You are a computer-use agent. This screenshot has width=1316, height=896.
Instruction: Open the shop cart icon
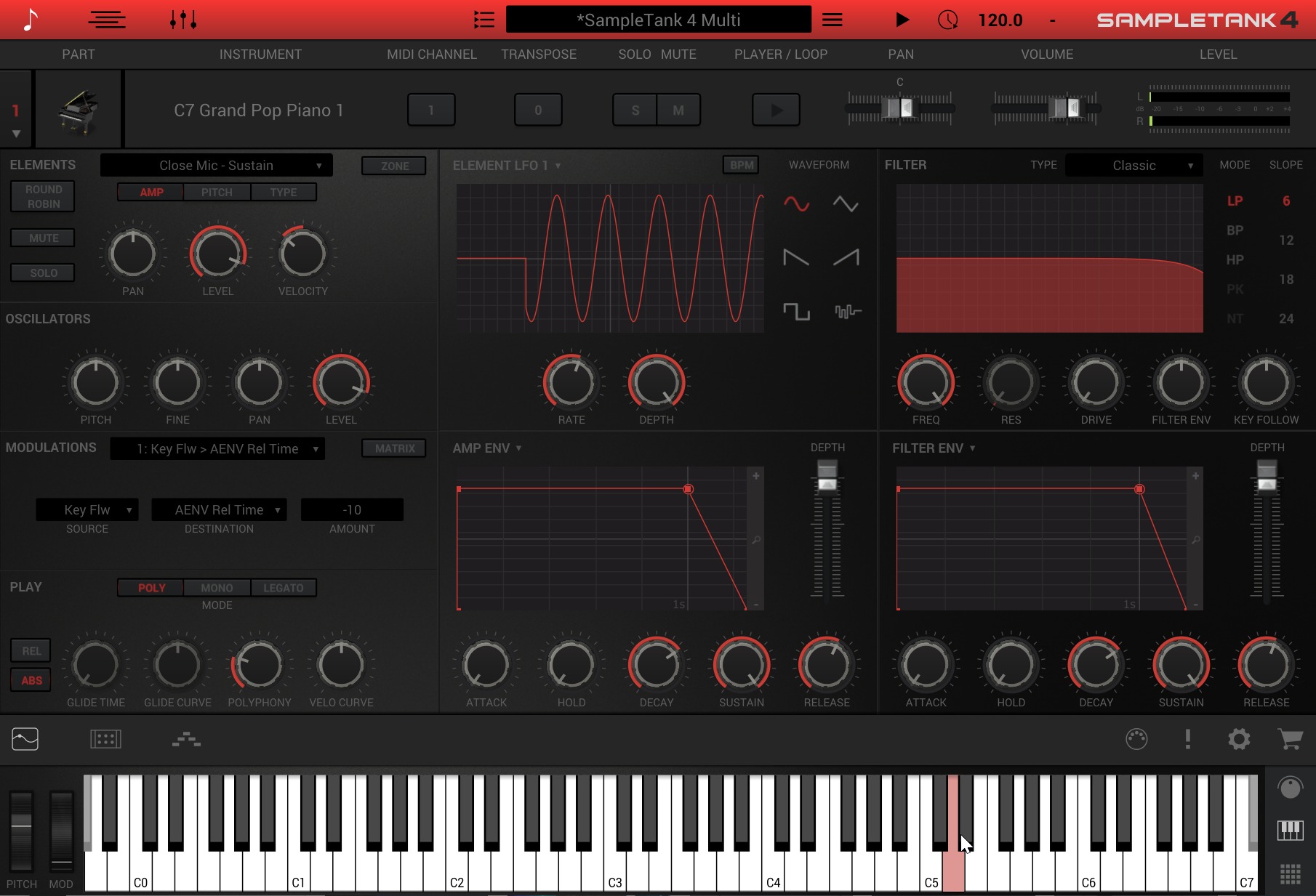pos(1291,740)
